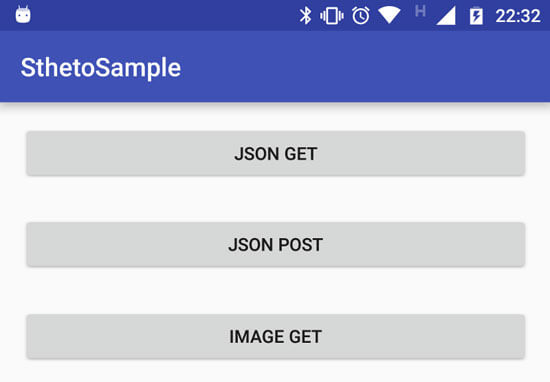The height and width of the screenshot is (382, 550).
Task: Tap the IMAGE GET button
Action: [276, 336]
